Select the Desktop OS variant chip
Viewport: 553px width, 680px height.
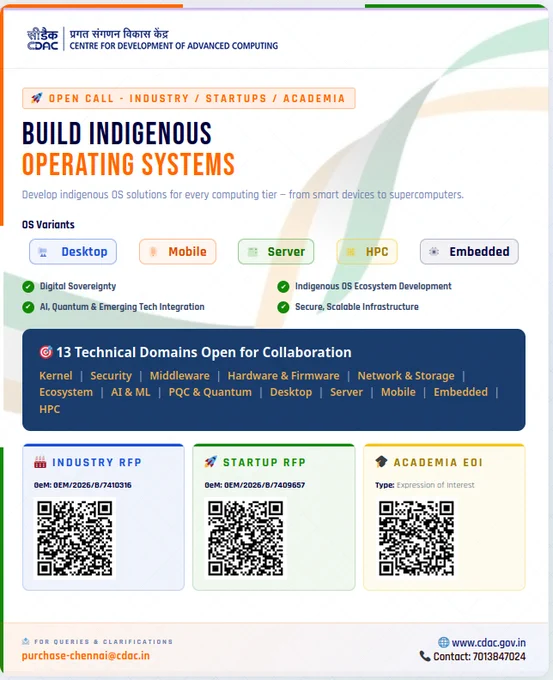73,252
